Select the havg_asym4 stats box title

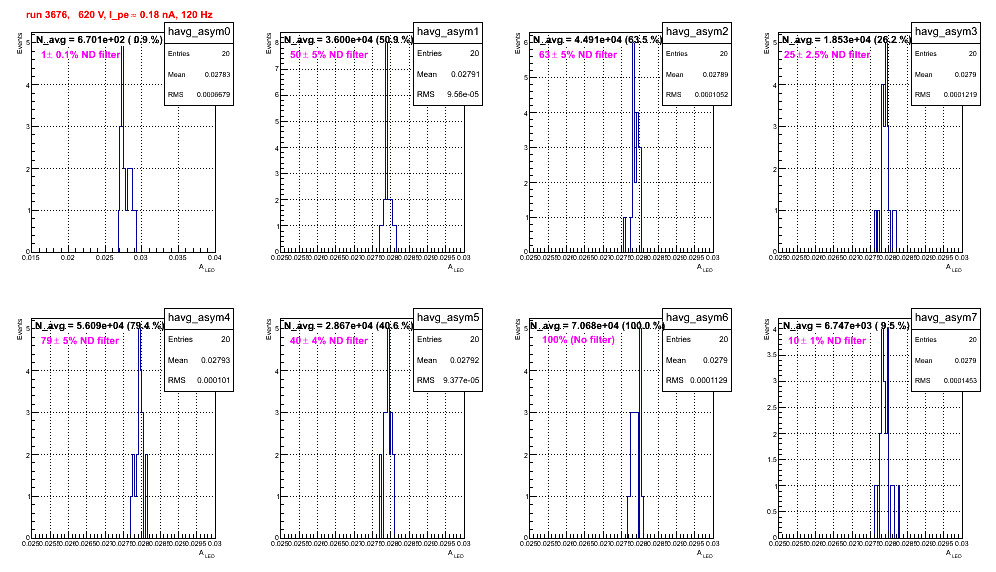(199, 317)
